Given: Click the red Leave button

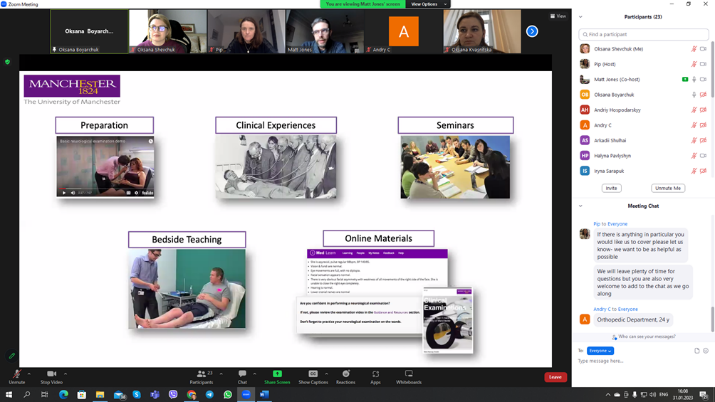Looking at the screenshot, I should [555, 377].
